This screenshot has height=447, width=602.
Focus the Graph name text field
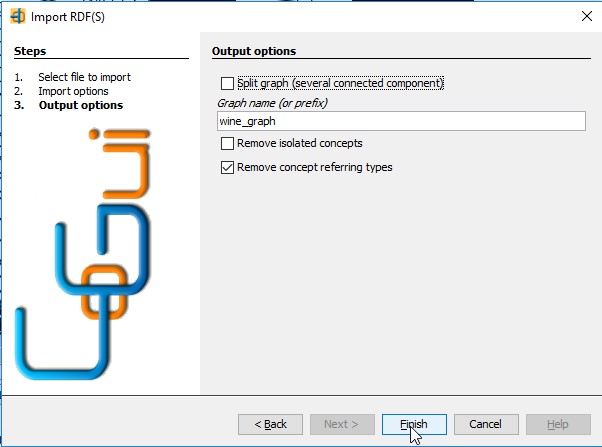pos(401,121)
